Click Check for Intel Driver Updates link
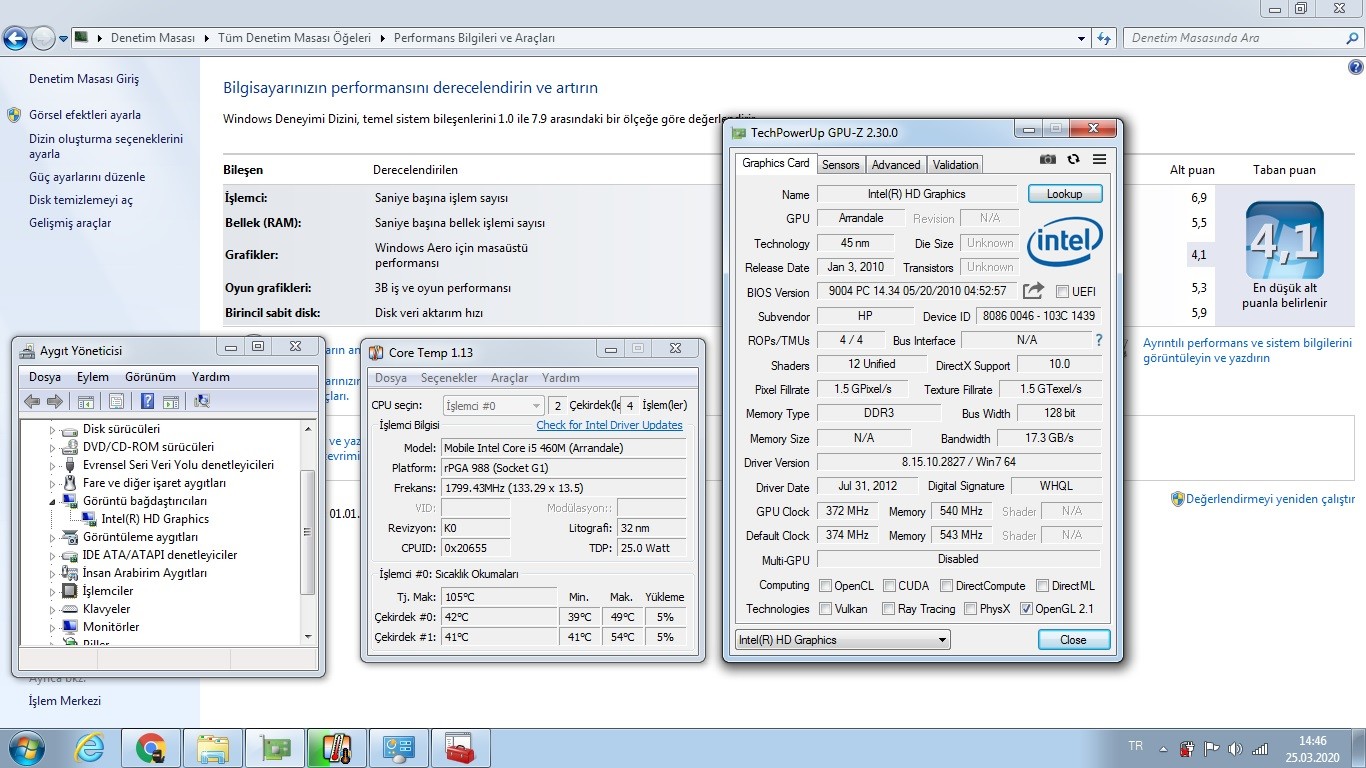Screen dimensions: 1366x768 (x=609, y=425)
